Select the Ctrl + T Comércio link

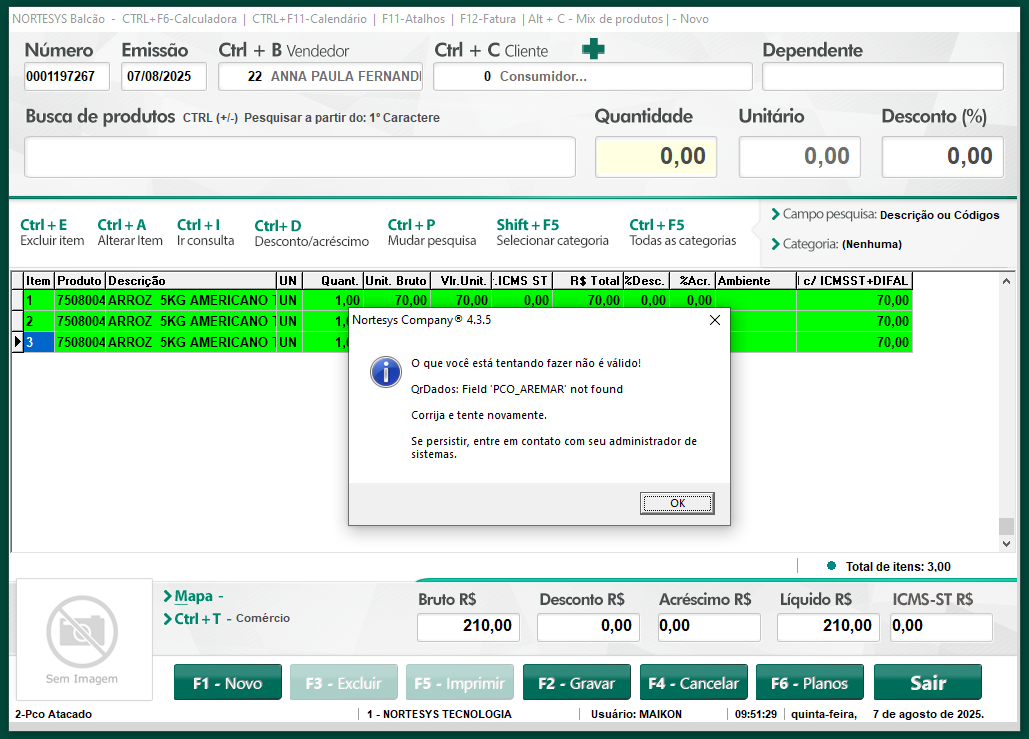pos(231,619)
